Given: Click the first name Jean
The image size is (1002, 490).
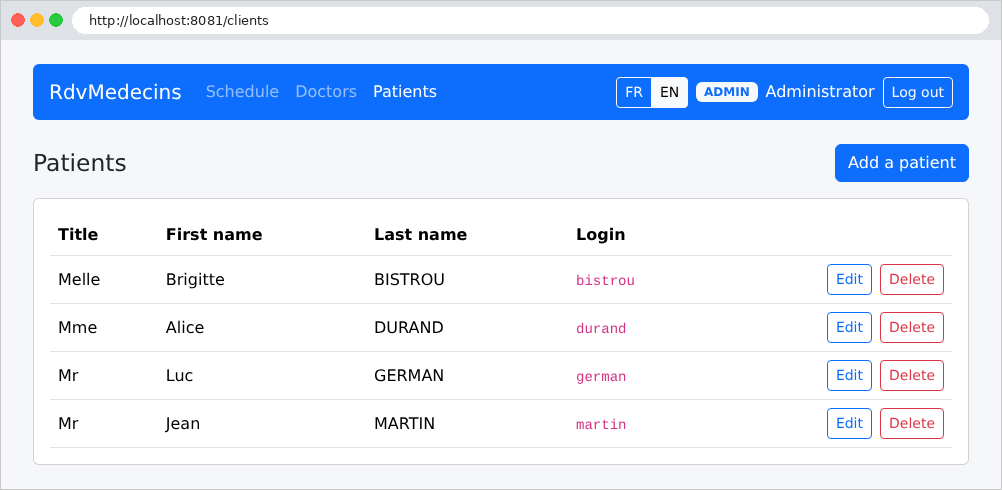Looking at the screenshot, I should pyautogui.click(x=183, y=424).
